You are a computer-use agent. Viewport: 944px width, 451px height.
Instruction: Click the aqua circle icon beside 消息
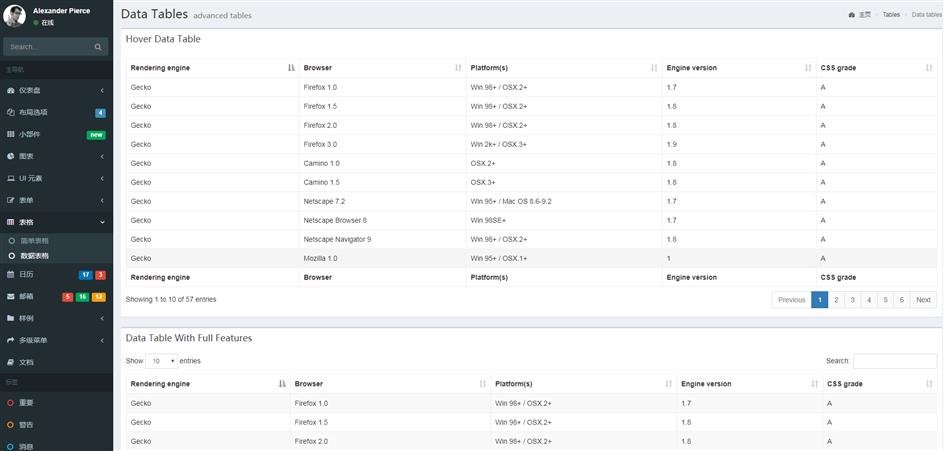click(x=10, y=447)
